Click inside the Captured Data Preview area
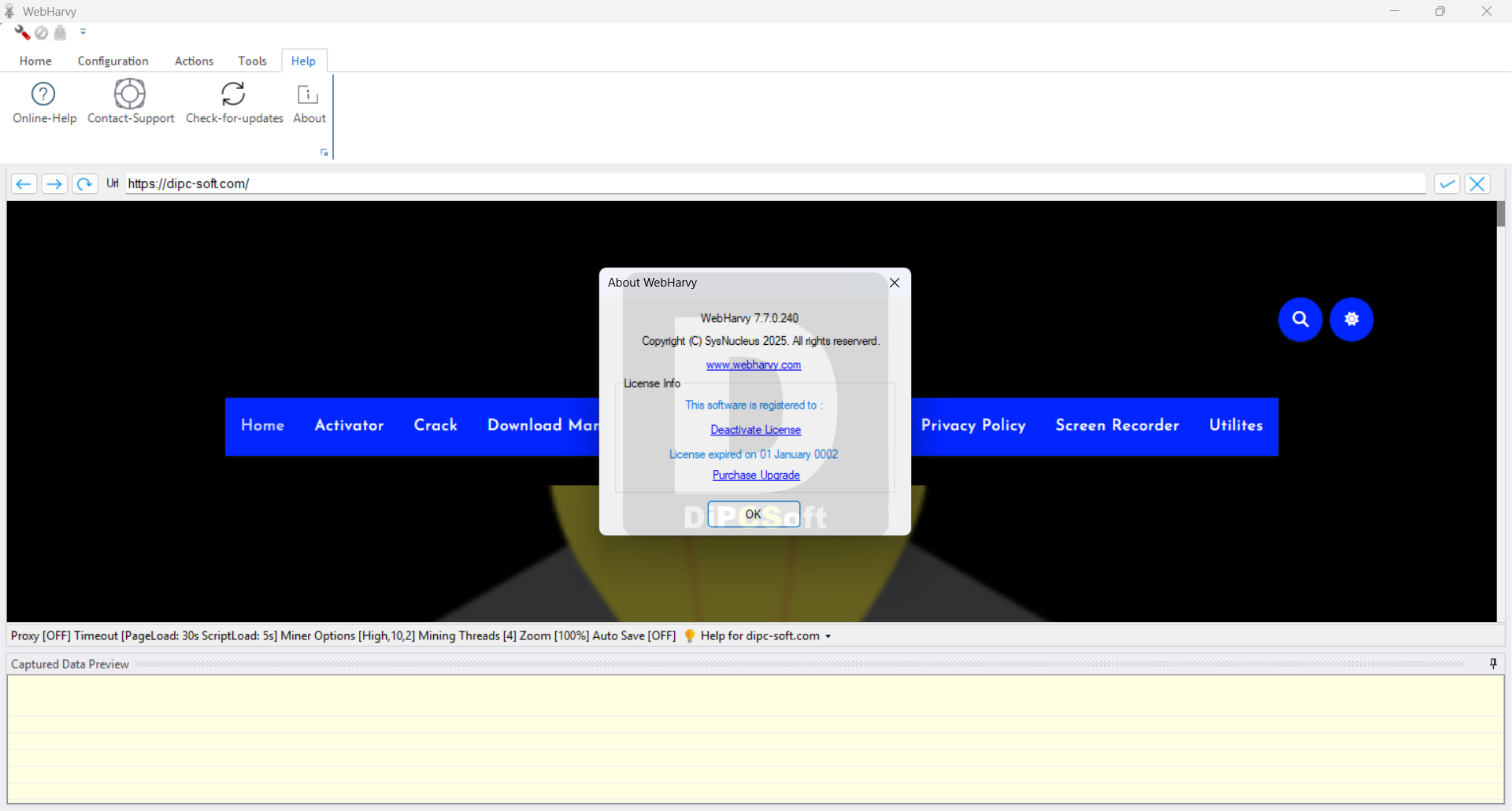Viewport: 1512px width, 811px height. point(756,739)
